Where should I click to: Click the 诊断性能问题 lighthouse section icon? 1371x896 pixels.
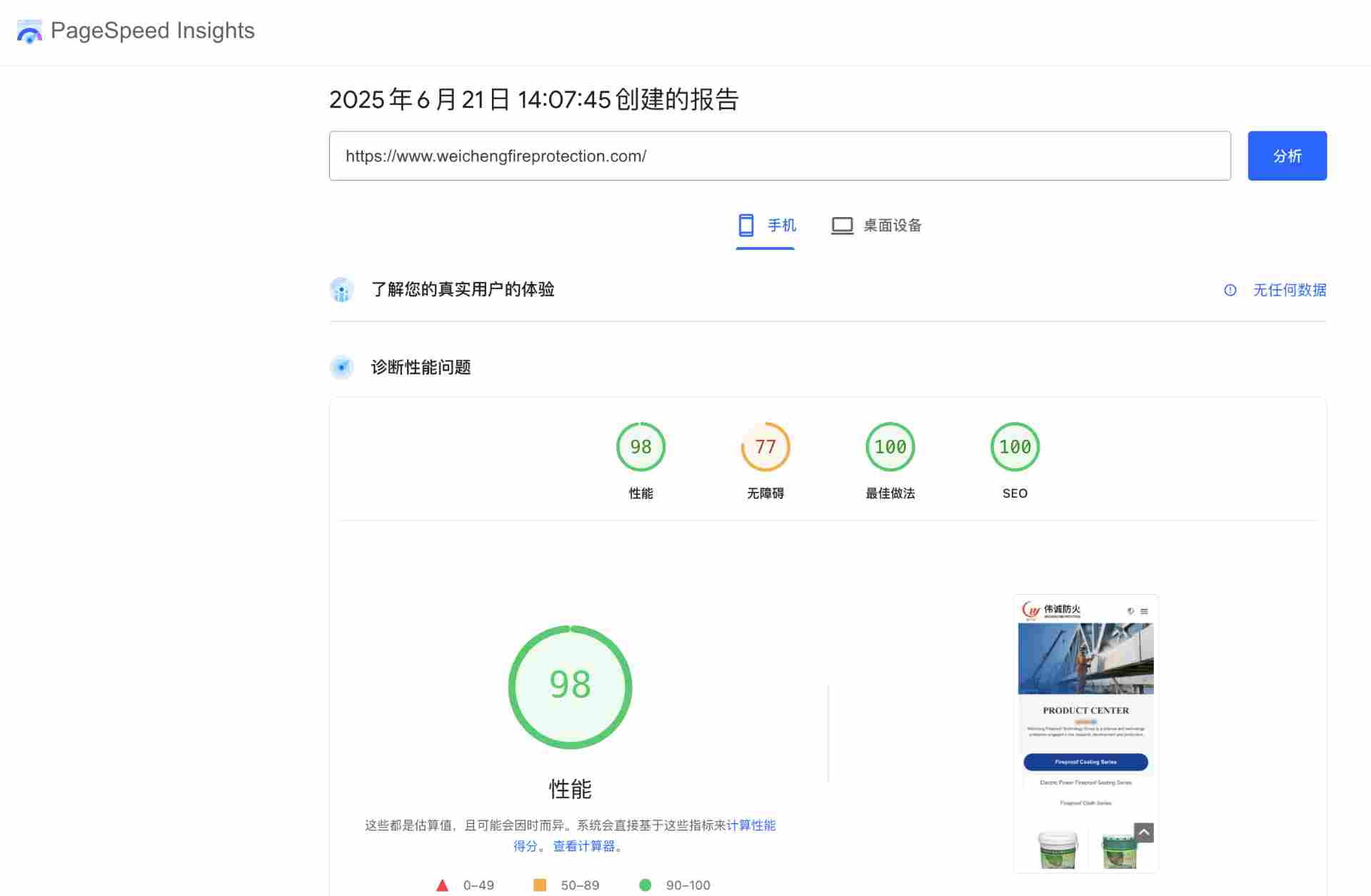pos(342,367)
